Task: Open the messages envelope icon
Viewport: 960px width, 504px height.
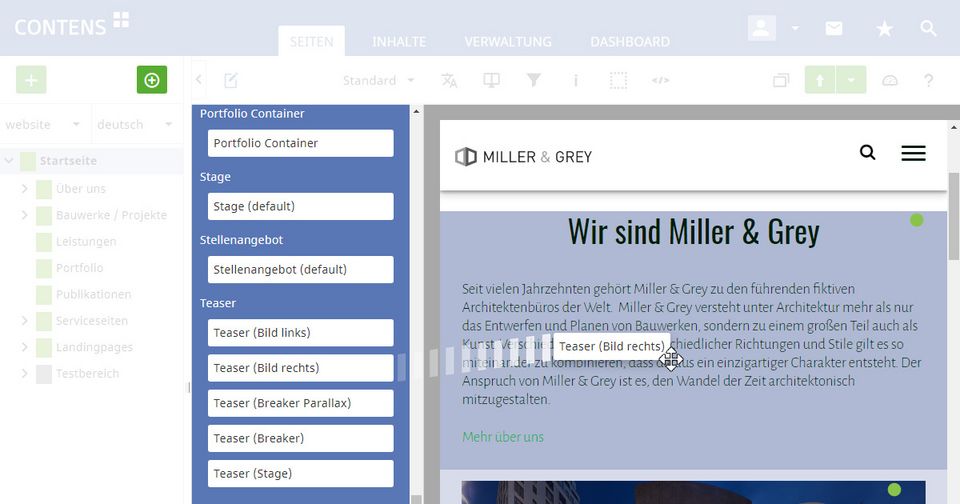Action: pos(833,29)
